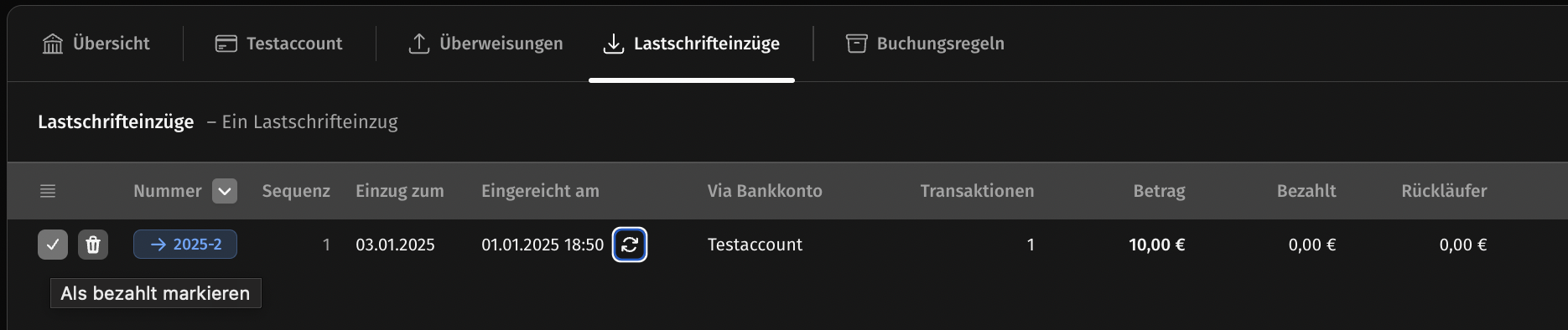1568x330 pixels.
Task: Delete the direct debit with trash icon
Action: click(93, 245)
